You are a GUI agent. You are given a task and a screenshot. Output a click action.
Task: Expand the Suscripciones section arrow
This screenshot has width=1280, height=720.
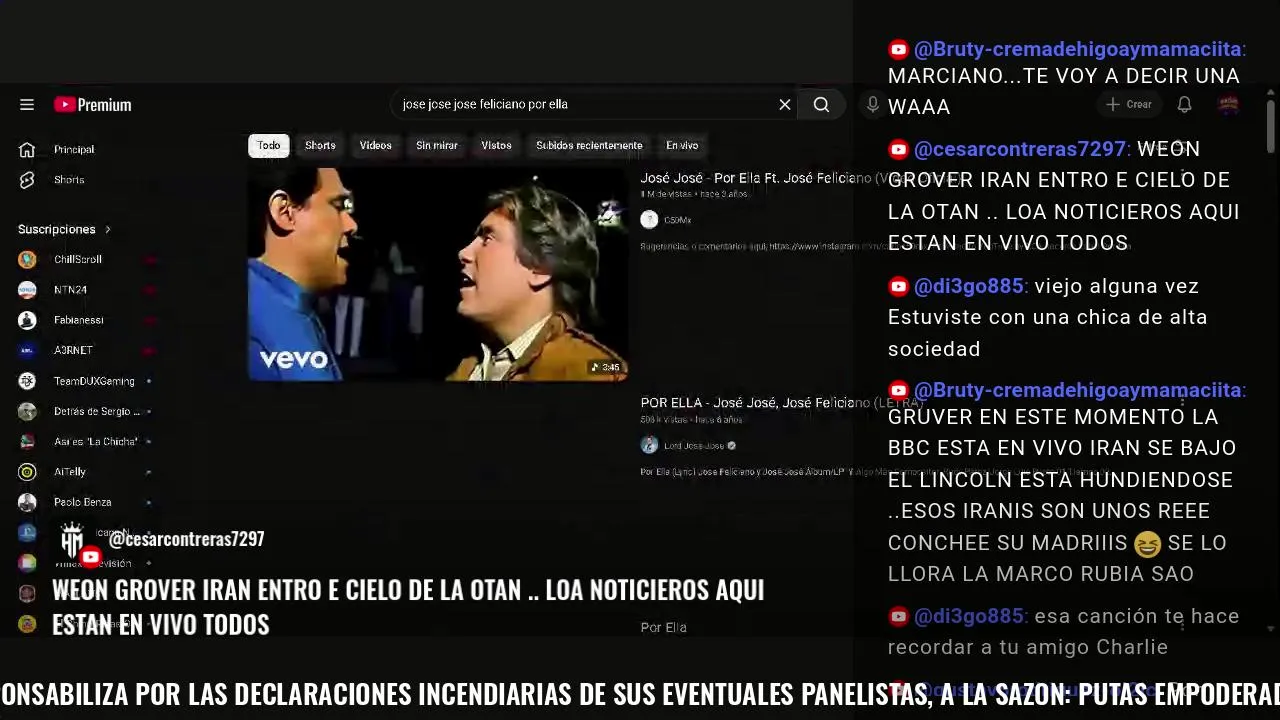[107, 230]
